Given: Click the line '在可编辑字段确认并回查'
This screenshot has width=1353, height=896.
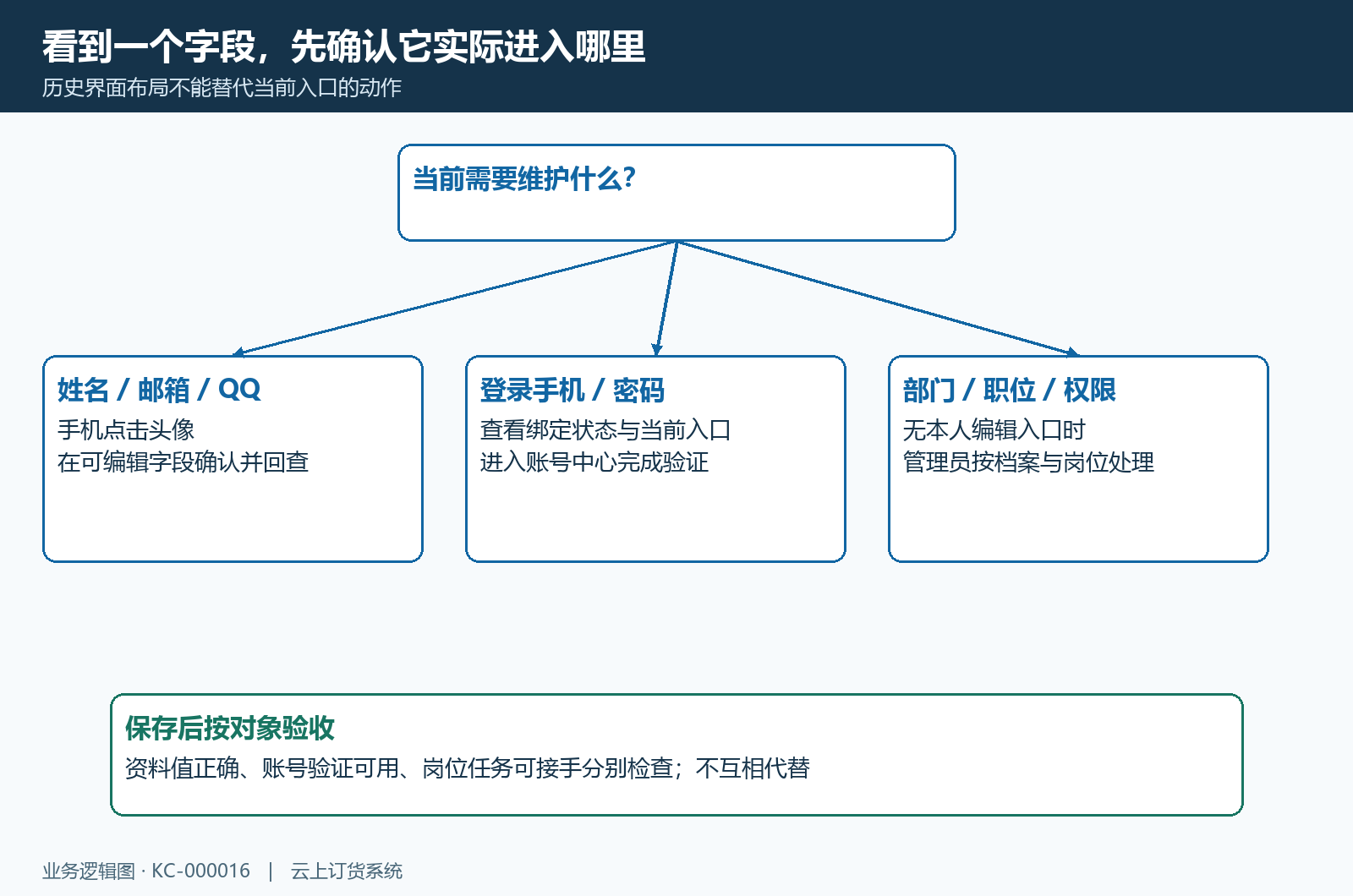Looking at the screenshot, I should [183, 462].
